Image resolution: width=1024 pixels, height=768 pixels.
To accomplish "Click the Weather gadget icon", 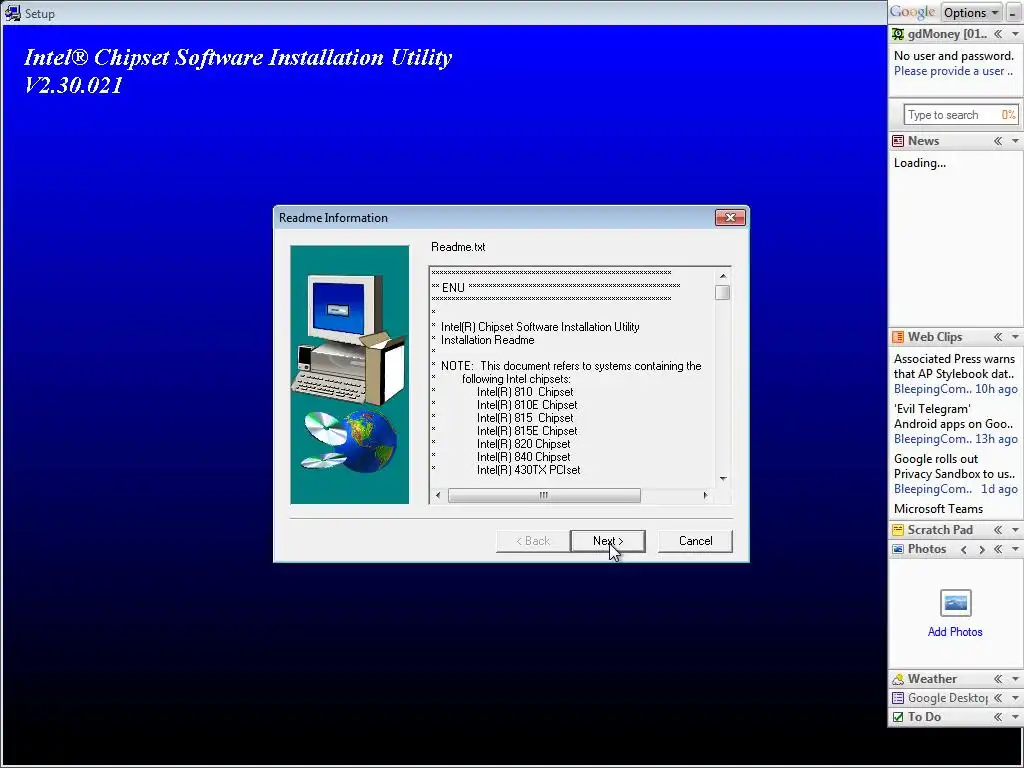I will pos(898,679).
